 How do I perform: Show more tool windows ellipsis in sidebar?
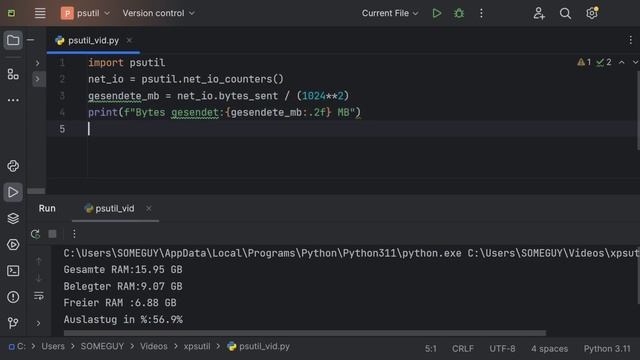[x=13, y=100]
